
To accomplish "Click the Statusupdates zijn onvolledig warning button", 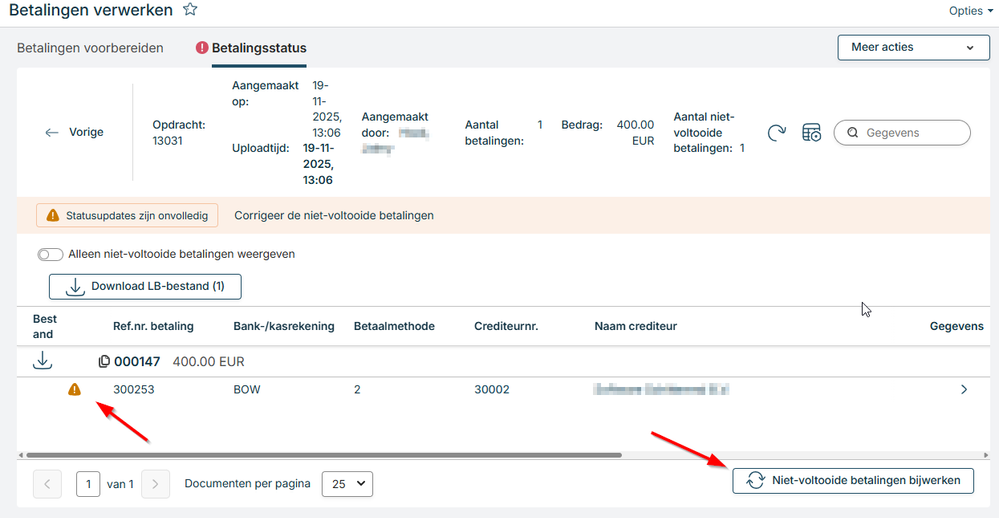I will [x=127, y=215].
